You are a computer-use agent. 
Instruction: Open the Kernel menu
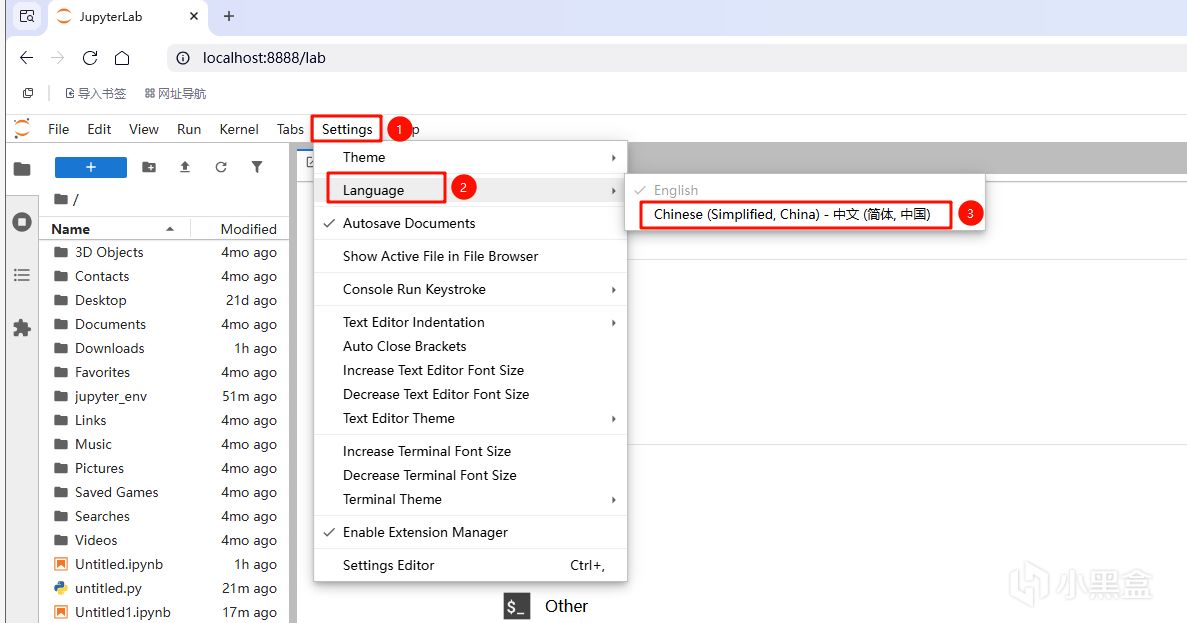pyautogui.click(x=239, y=129)
